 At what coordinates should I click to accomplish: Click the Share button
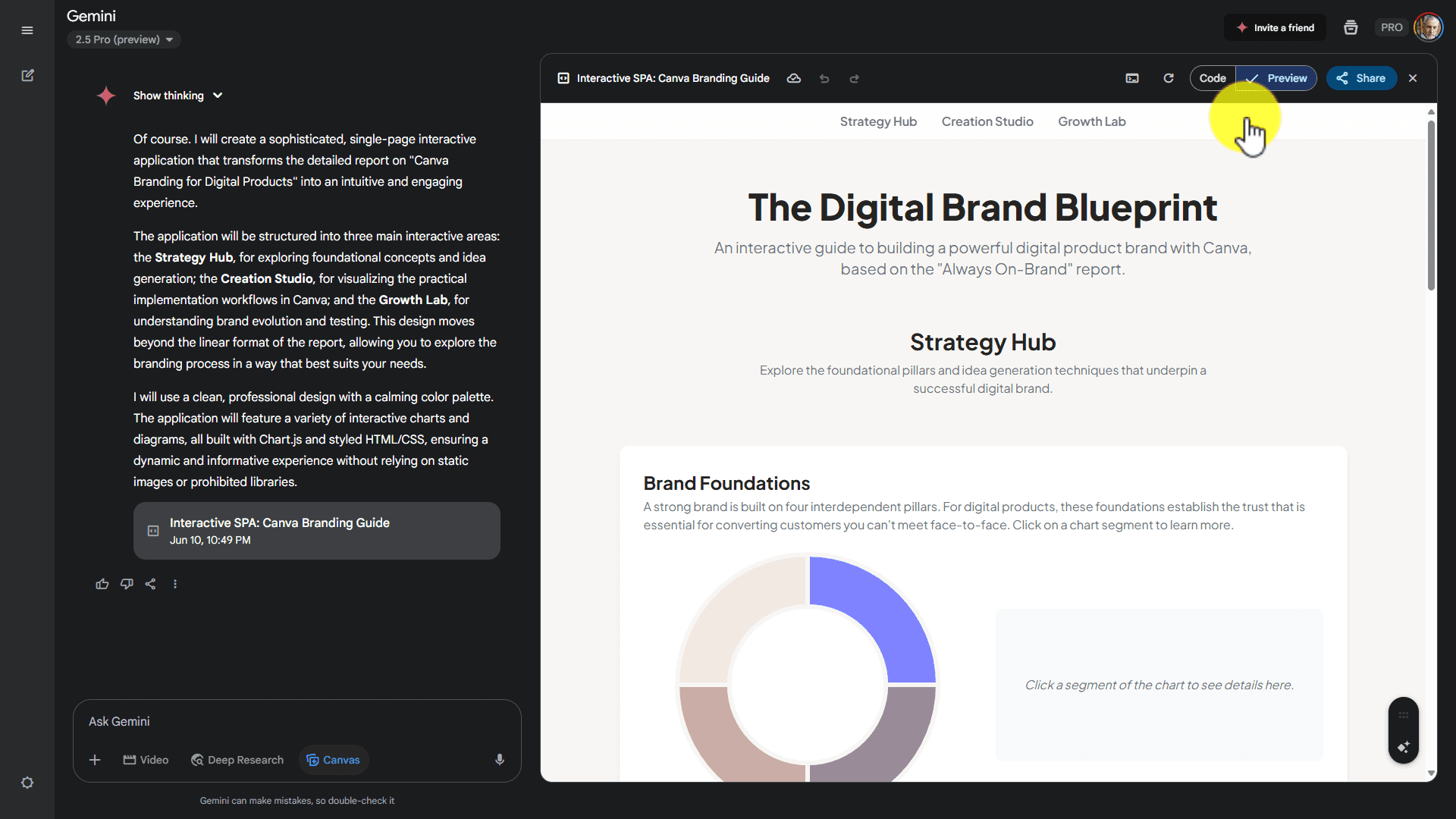tap(1361, 78)
